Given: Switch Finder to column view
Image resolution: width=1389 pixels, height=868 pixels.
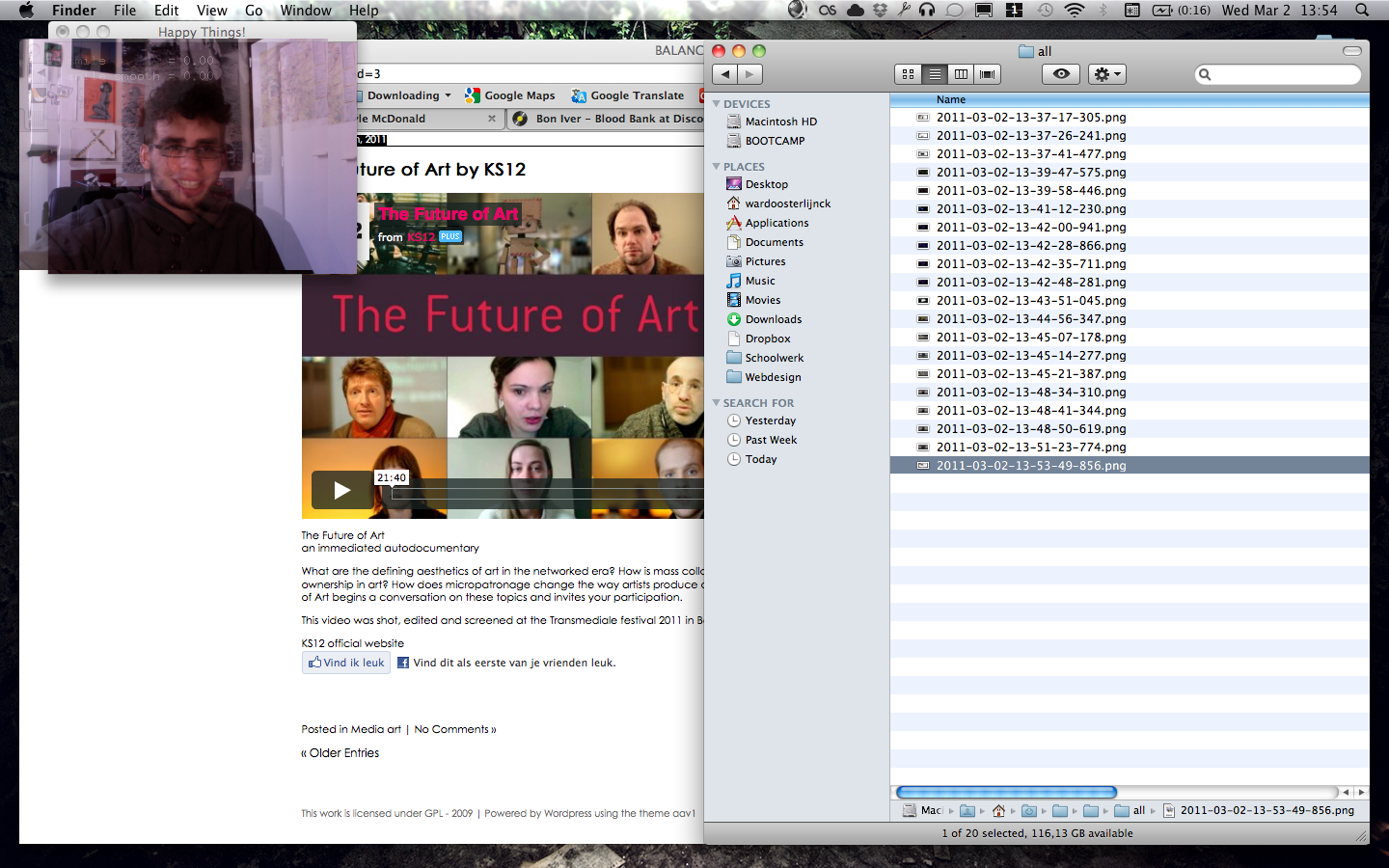Looking at the screenshot, I should point(961,74).
